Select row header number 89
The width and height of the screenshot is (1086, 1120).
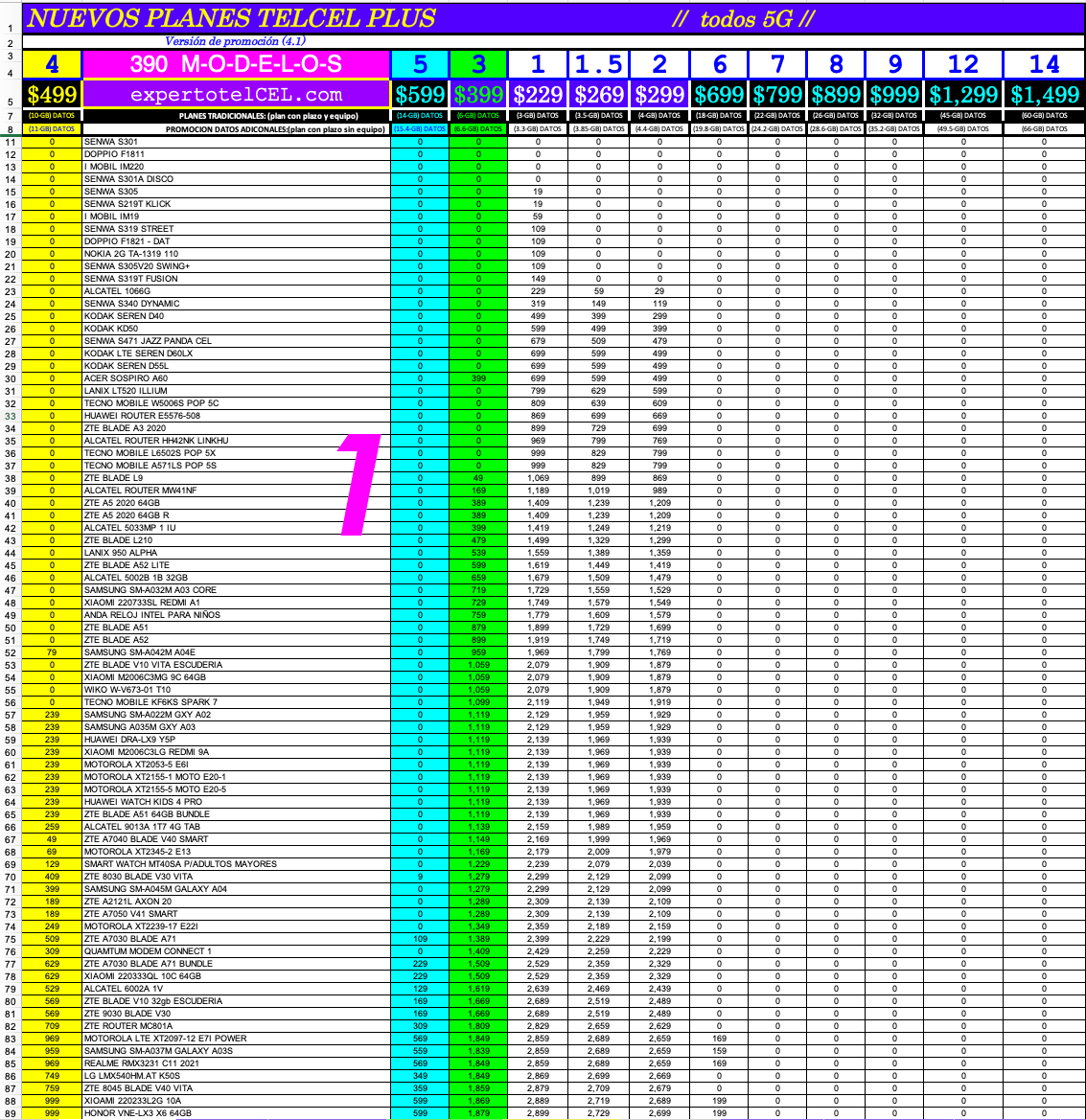pos(11,1113)
